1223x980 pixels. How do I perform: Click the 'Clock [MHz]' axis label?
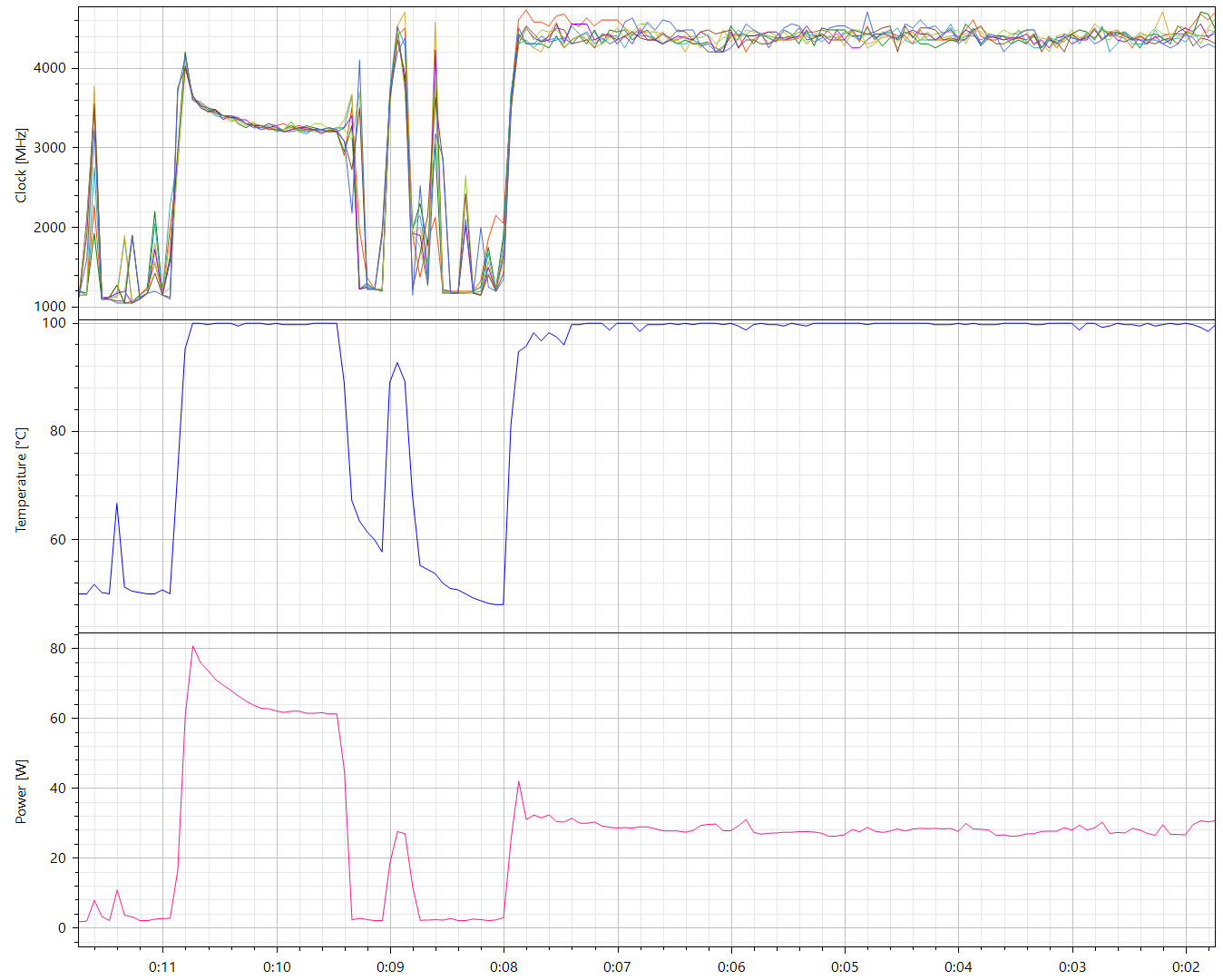(x=21, y=165)
